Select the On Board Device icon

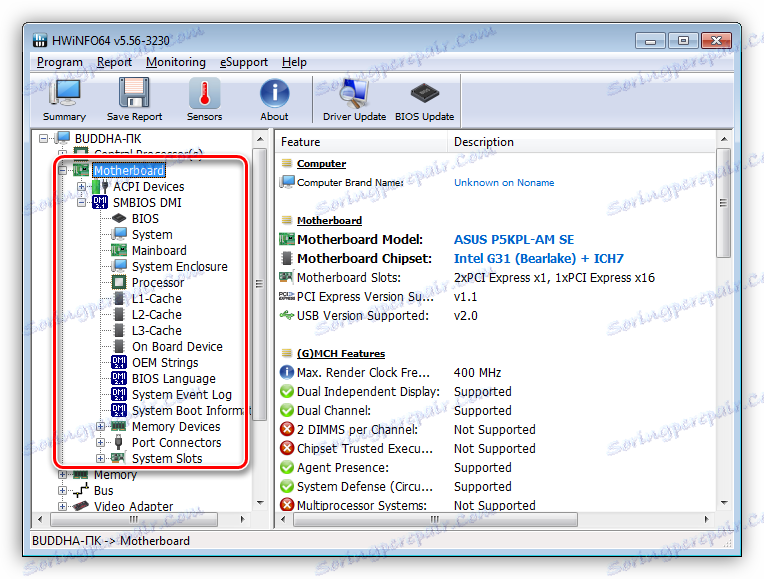[119, 347]
